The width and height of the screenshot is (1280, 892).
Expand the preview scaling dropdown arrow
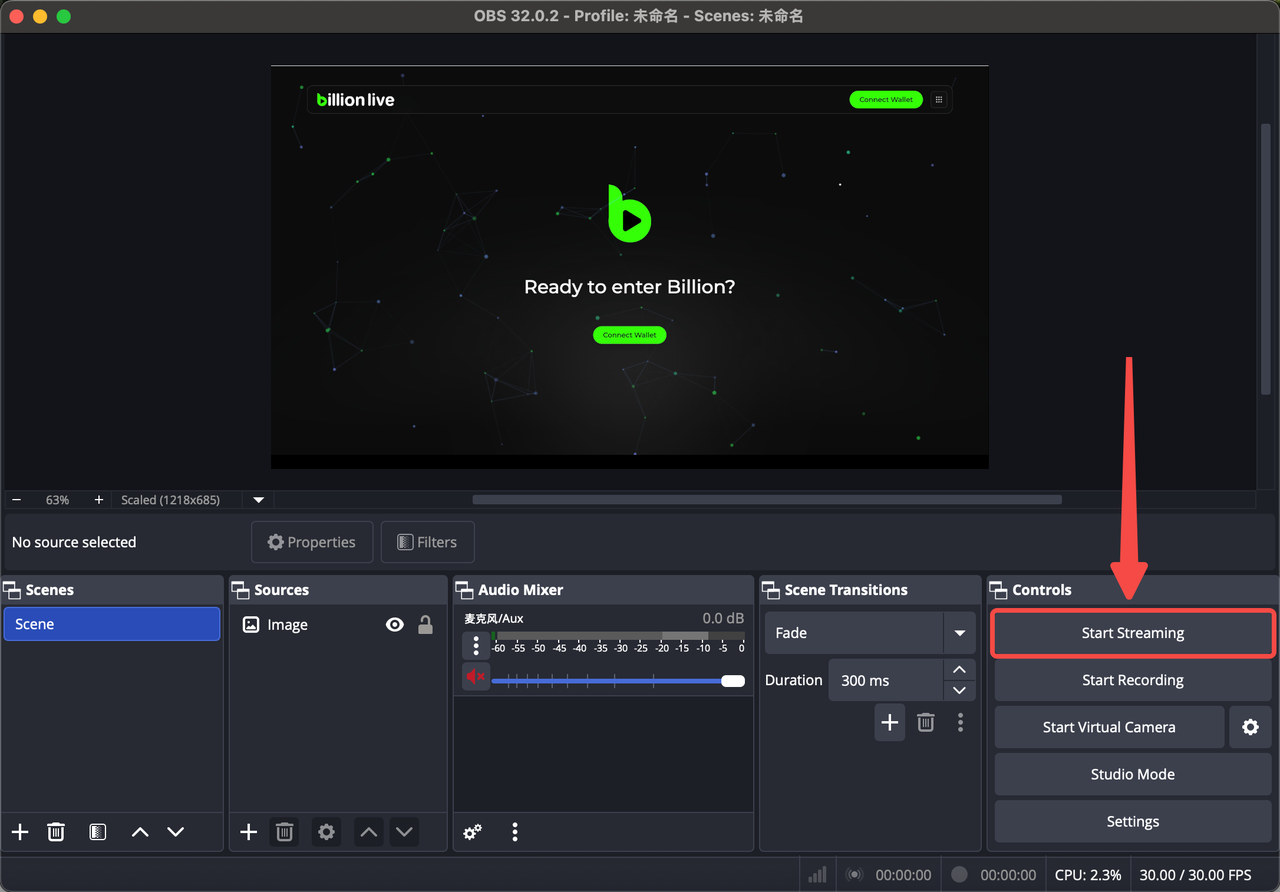click(x=259, y=500)
